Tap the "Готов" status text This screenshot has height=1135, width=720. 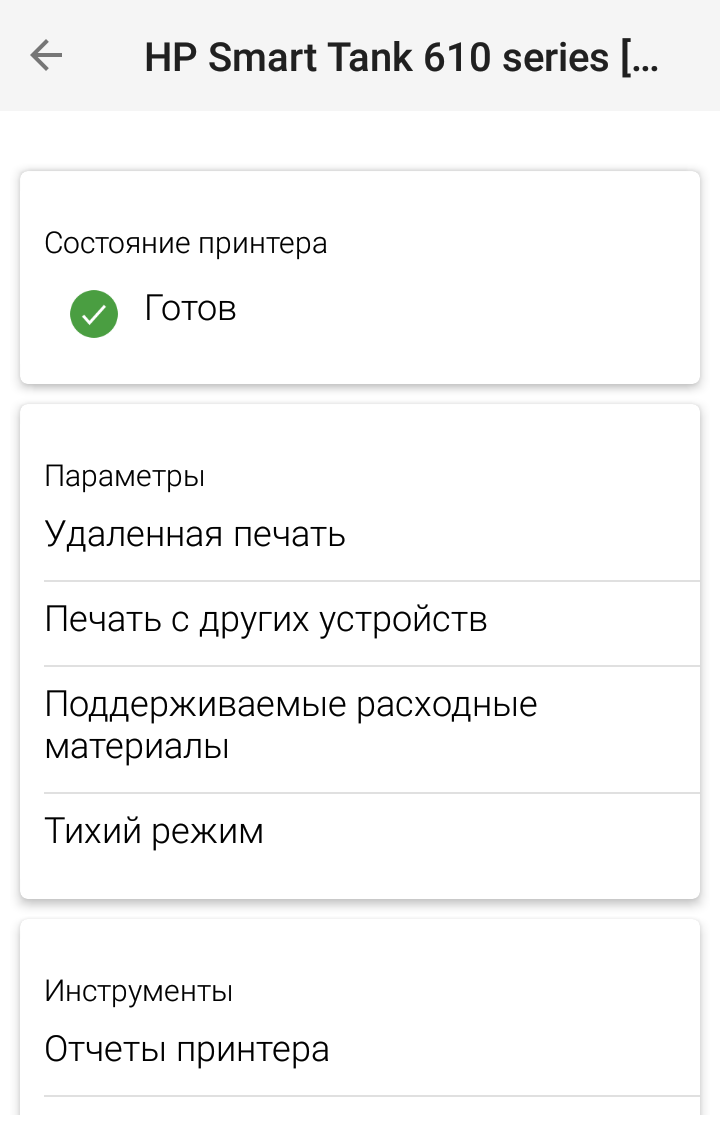tap(190, 308)
